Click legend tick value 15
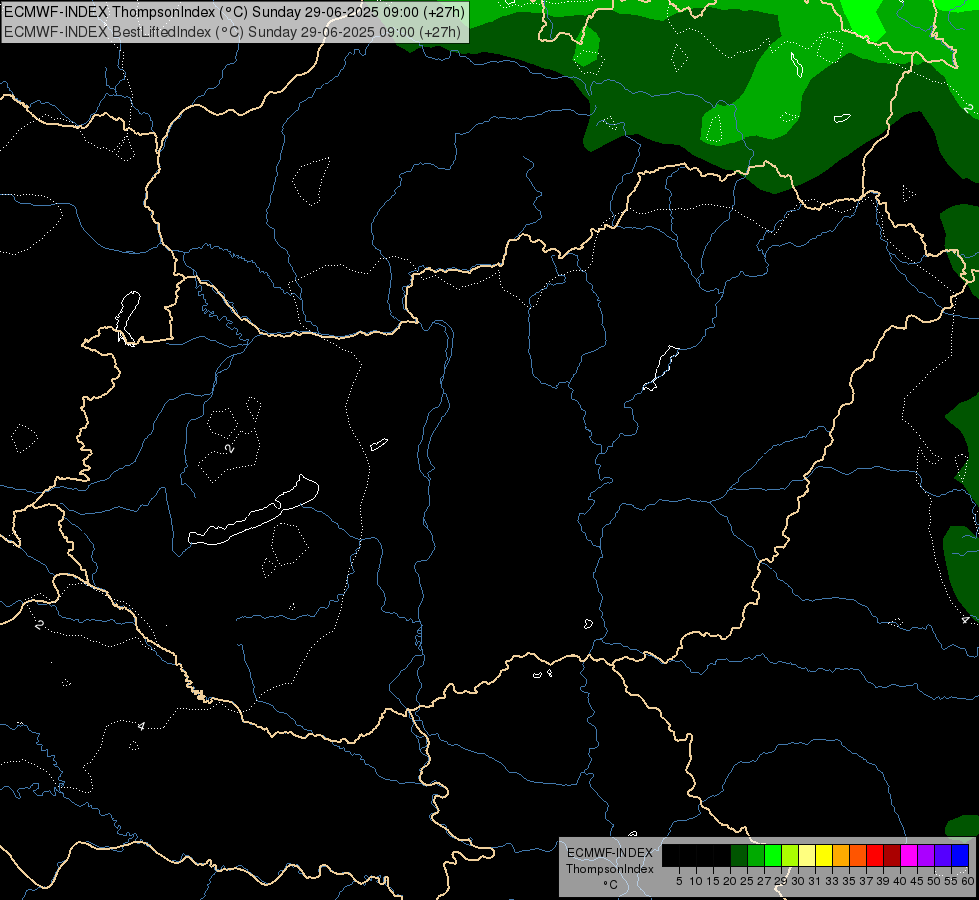The height and width of the screenshot is (900, 979). coord(713,881)
